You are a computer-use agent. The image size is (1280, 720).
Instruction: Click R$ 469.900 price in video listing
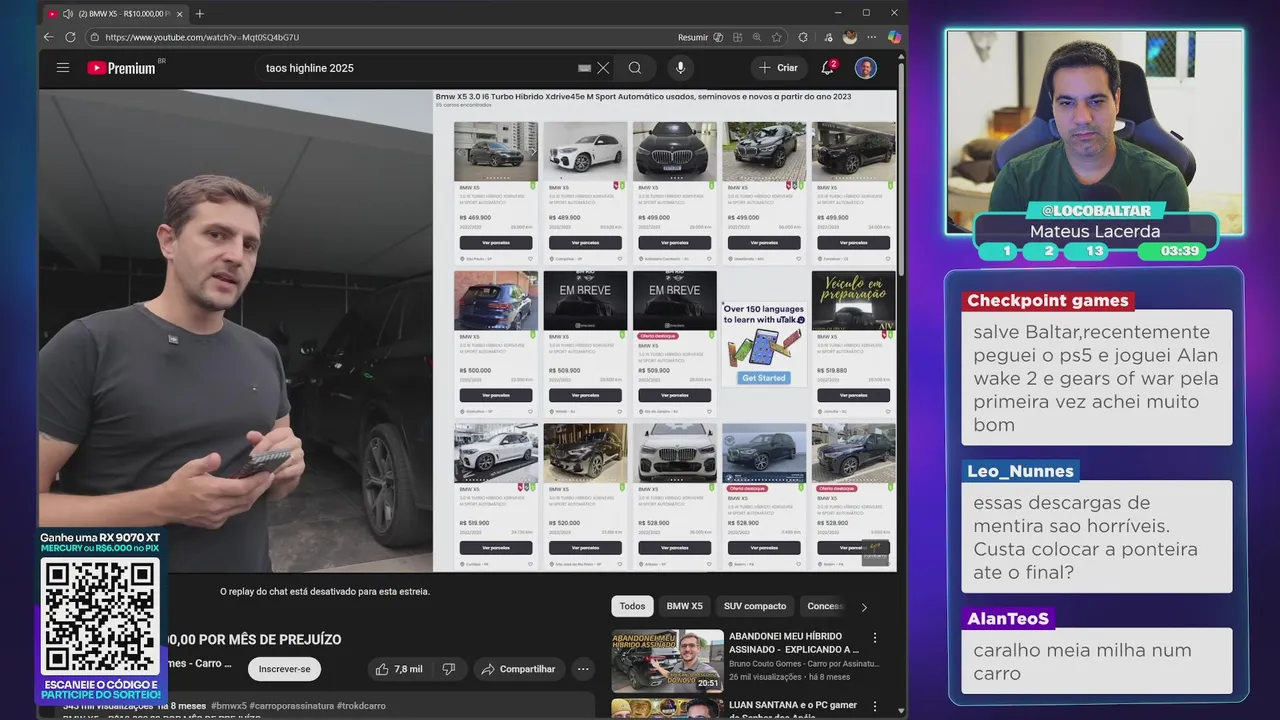pos(475,217)
